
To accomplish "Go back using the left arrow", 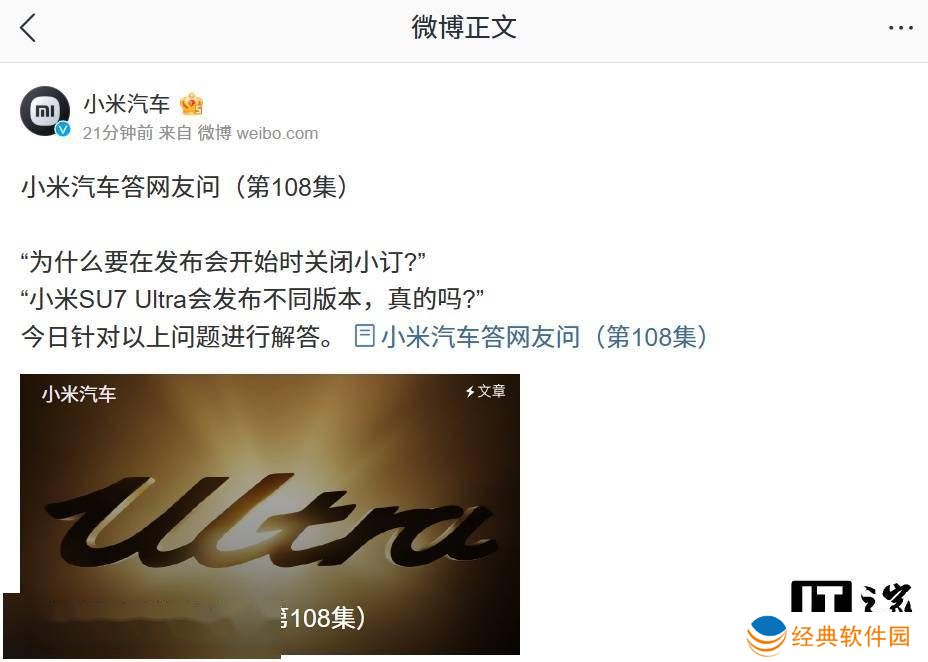I will pos(28,28).
